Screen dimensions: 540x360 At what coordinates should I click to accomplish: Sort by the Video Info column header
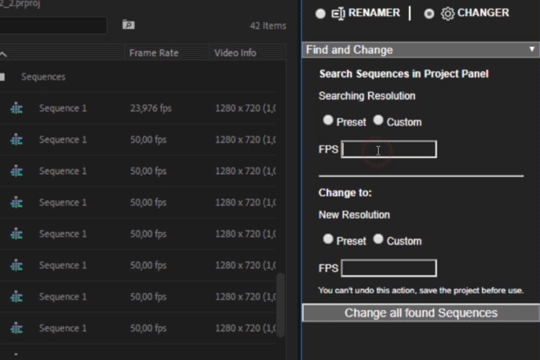click(235, 53)
